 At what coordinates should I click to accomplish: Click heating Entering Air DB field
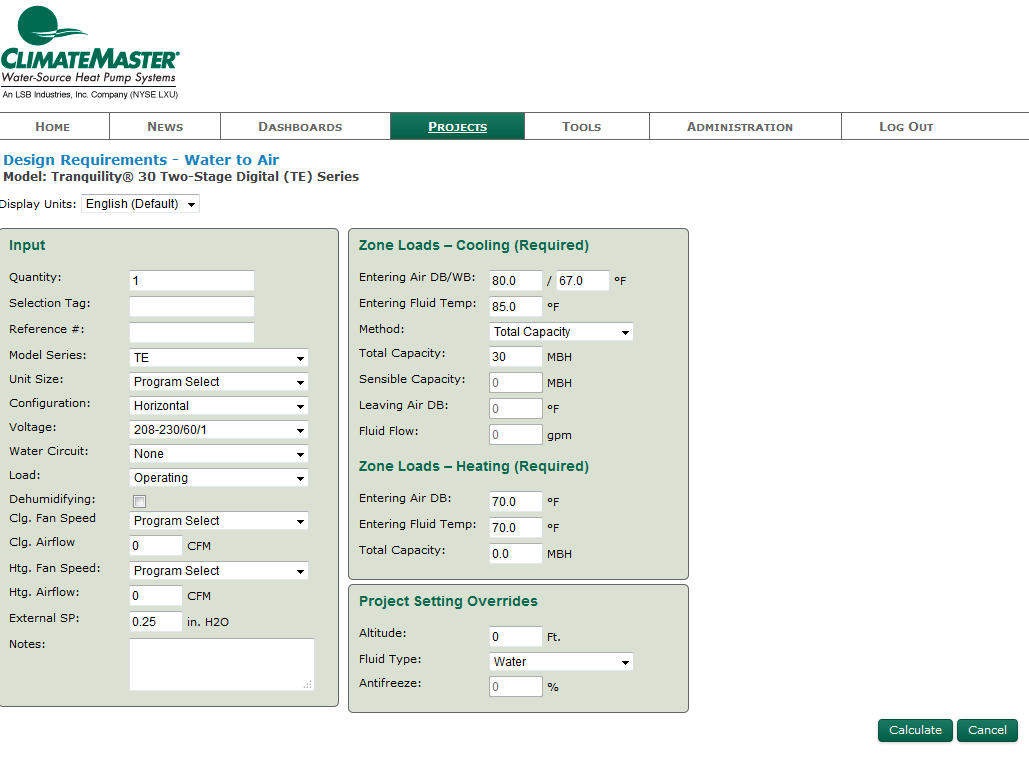[x=516, y=501]
